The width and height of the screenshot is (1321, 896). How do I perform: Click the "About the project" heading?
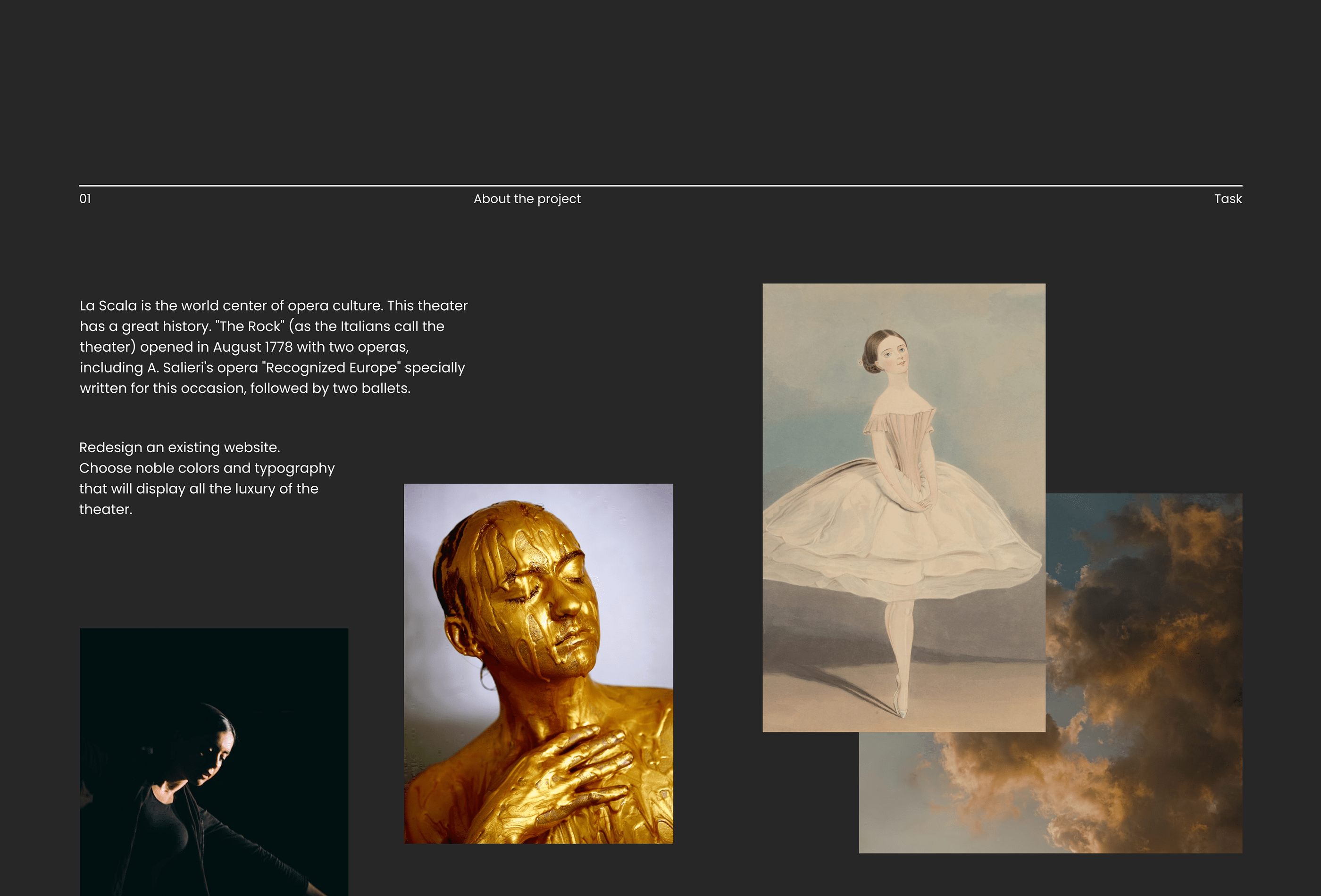(x=527, y=199)
